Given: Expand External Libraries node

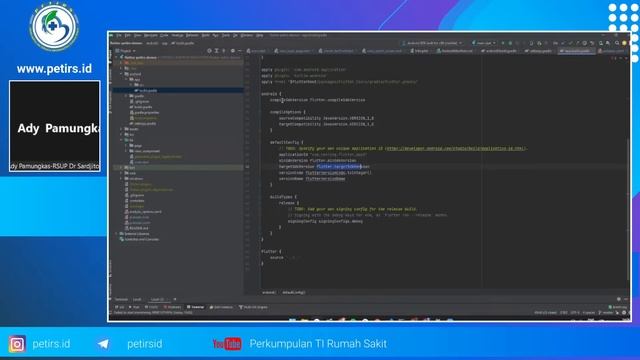Looking at the screenshot, I should [x=117, y=234].
